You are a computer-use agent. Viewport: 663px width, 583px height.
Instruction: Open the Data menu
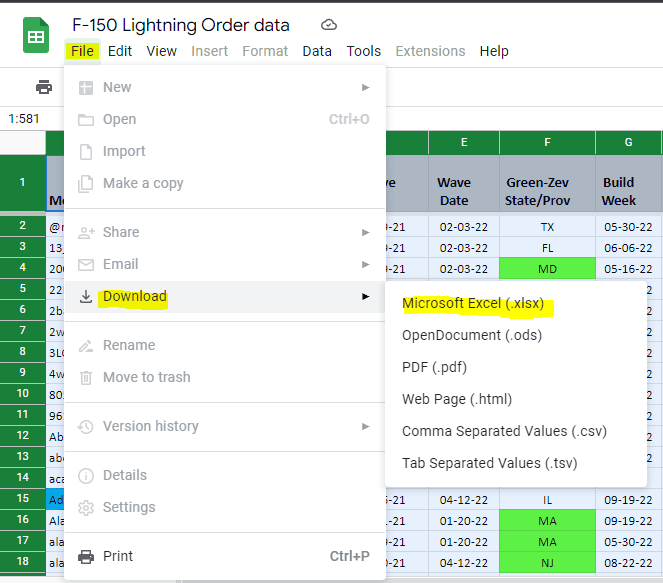[x=317, y=51]
